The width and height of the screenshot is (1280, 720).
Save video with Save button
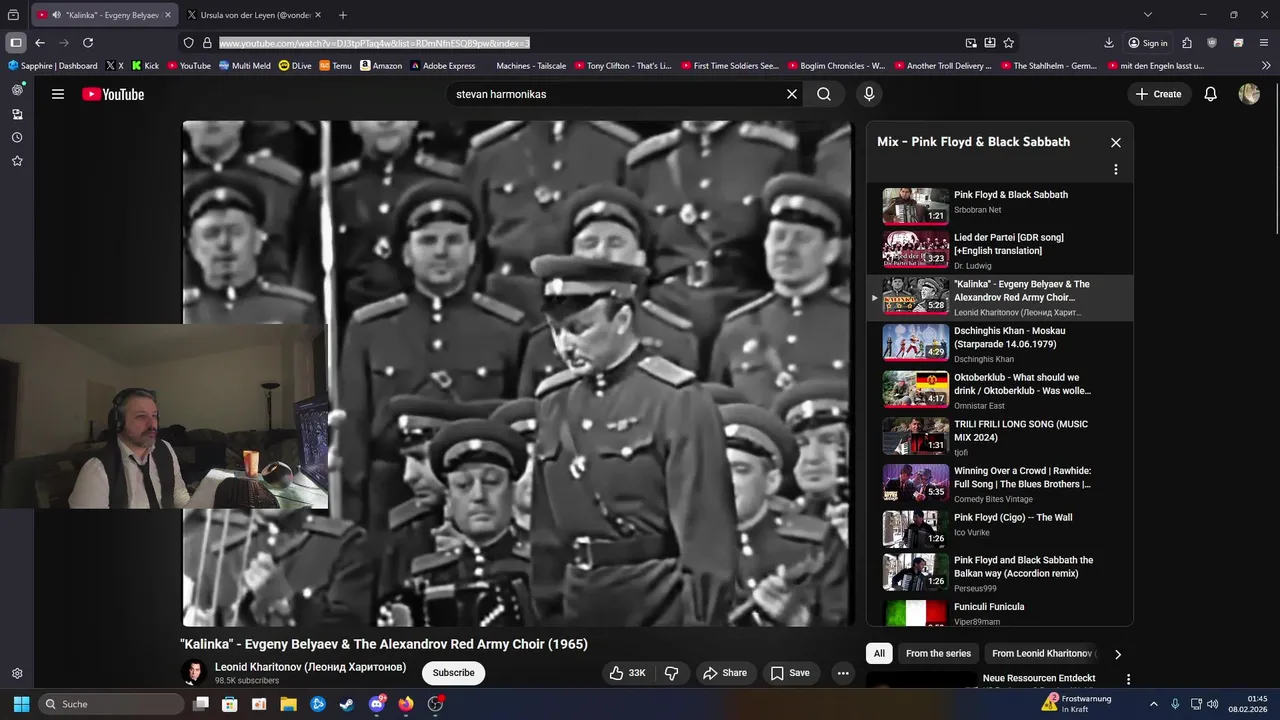click(x=790, y=673)
